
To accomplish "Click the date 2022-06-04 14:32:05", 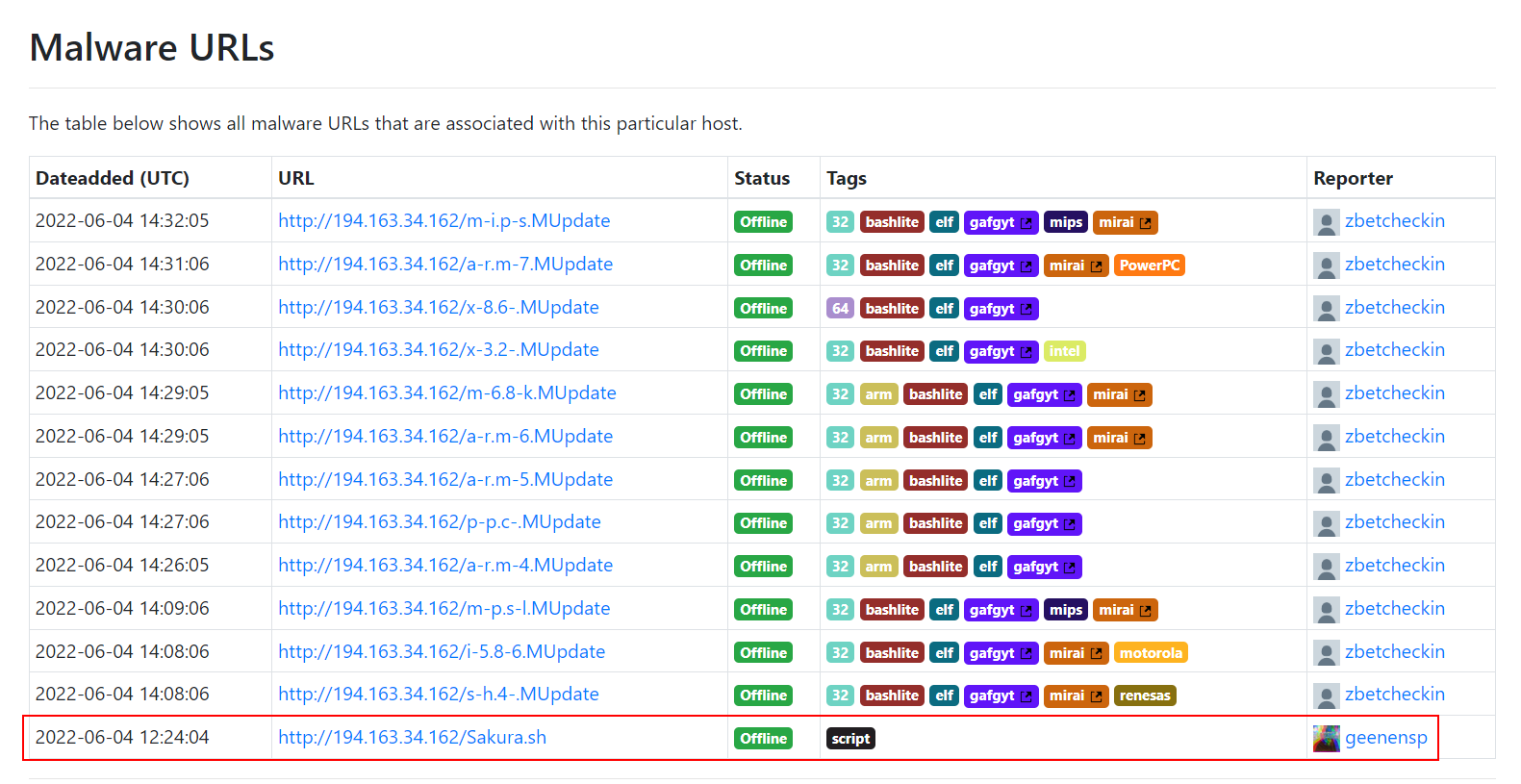I will click(x=122, y=220).
